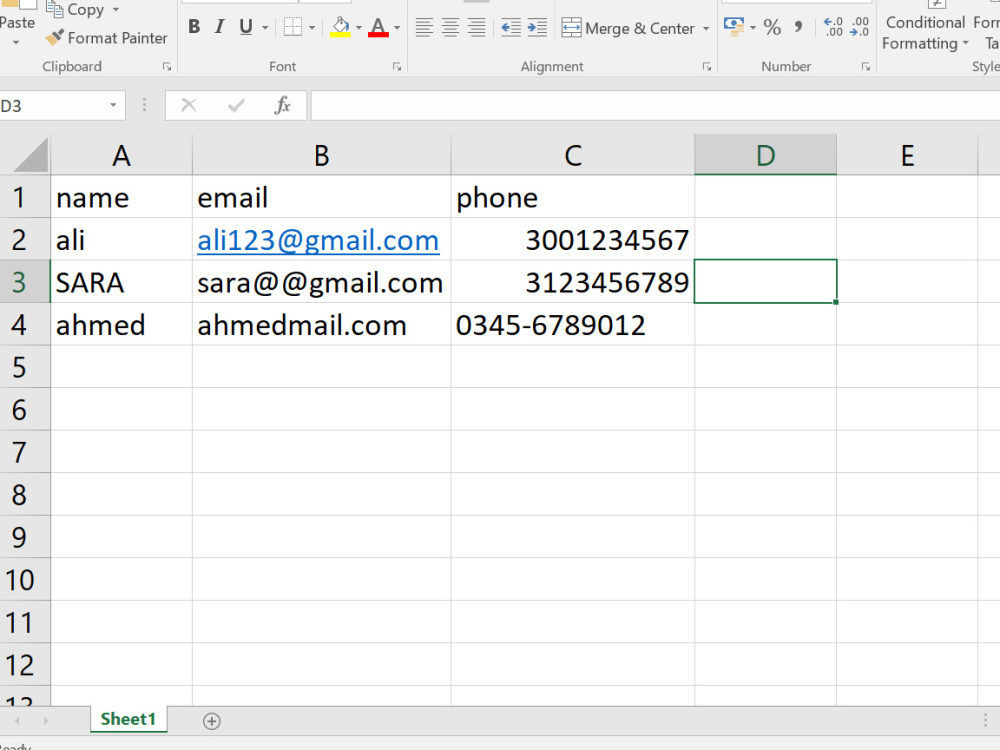Select column E header
This screenshot has height=750, width=1000.
(907, 155)
